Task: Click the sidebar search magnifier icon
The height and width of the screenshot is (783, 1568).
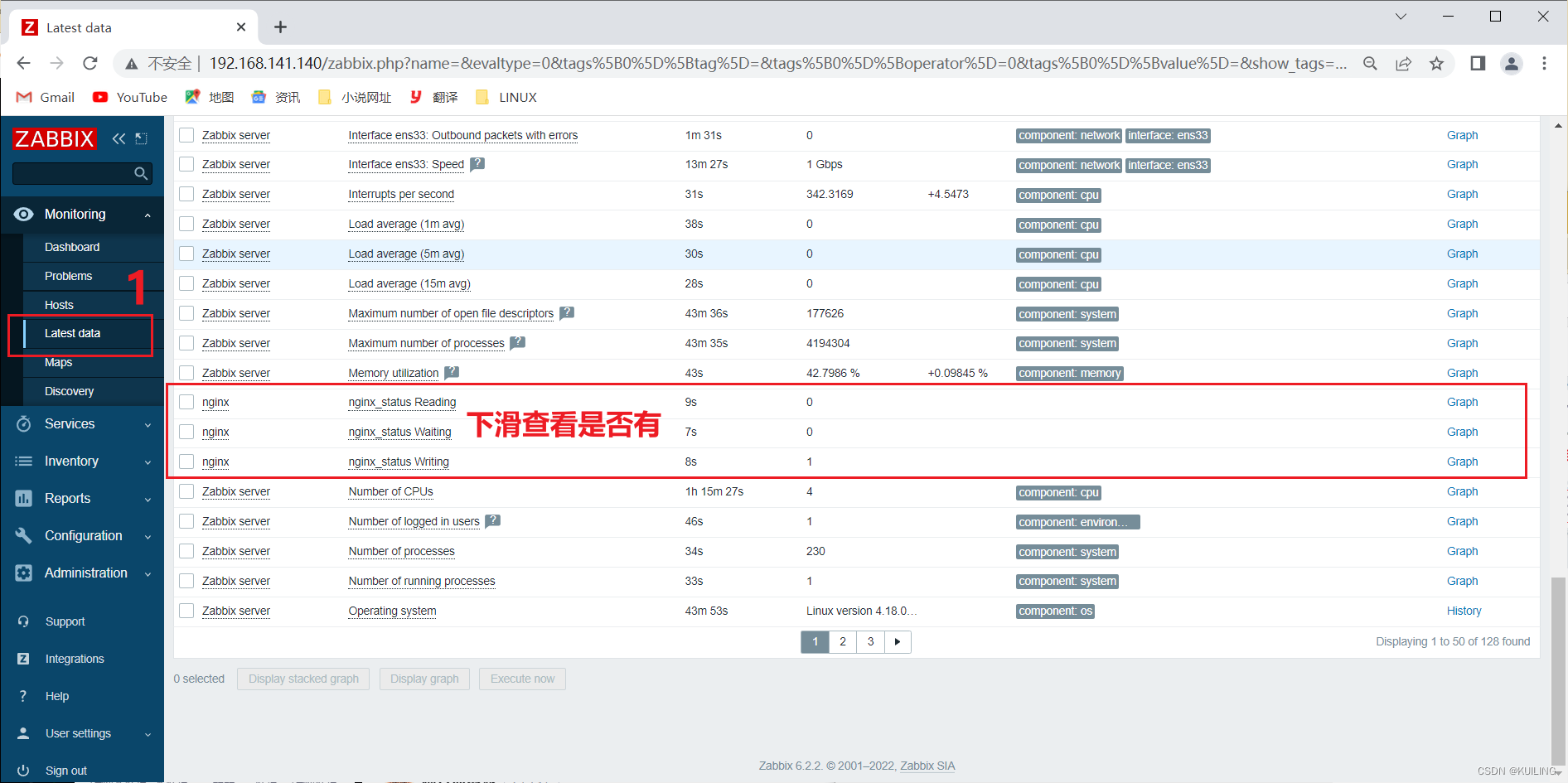Action: pos(141,173)
